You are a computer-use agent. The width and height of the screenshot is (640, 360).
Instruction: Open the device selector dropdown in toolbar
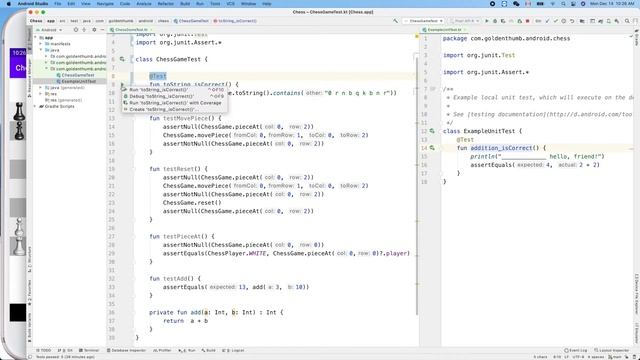(464, 21)
